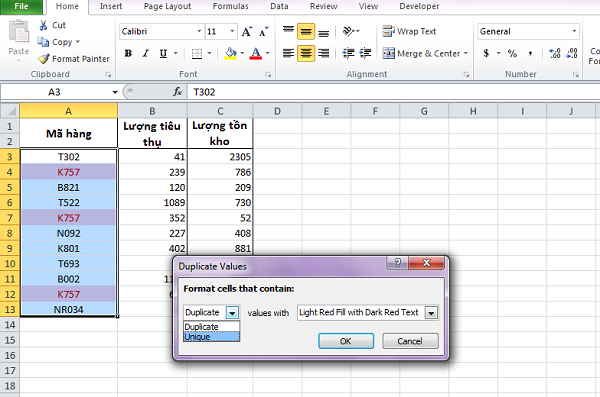Image resolution: width=600 pixels, height=397 pixels.
Task: Toggle Top Align vertical alignment
Action: (289, 31)
